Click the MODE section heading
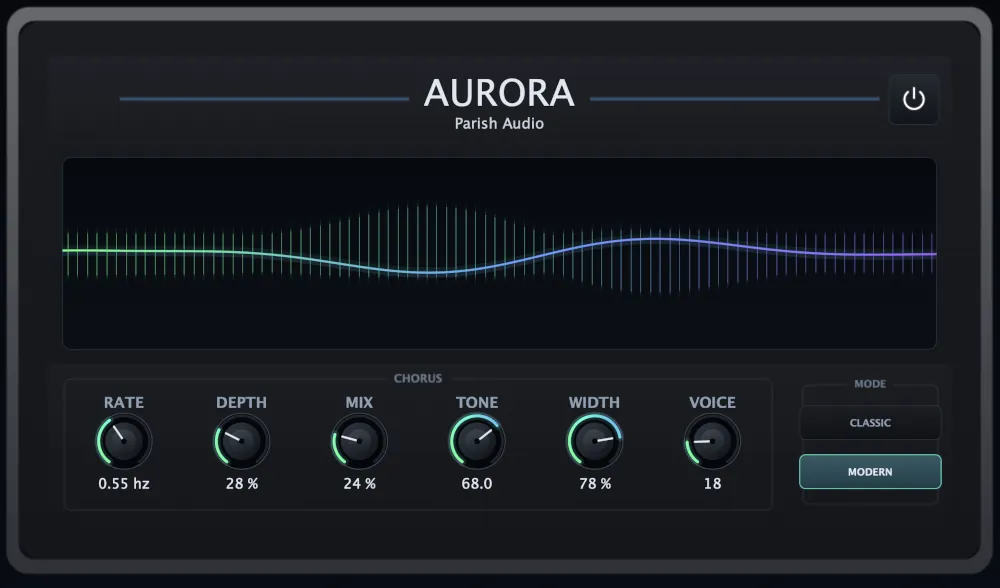Image resolution: width=1000 pixels, height=588 pixels. [x=870, y=384]
